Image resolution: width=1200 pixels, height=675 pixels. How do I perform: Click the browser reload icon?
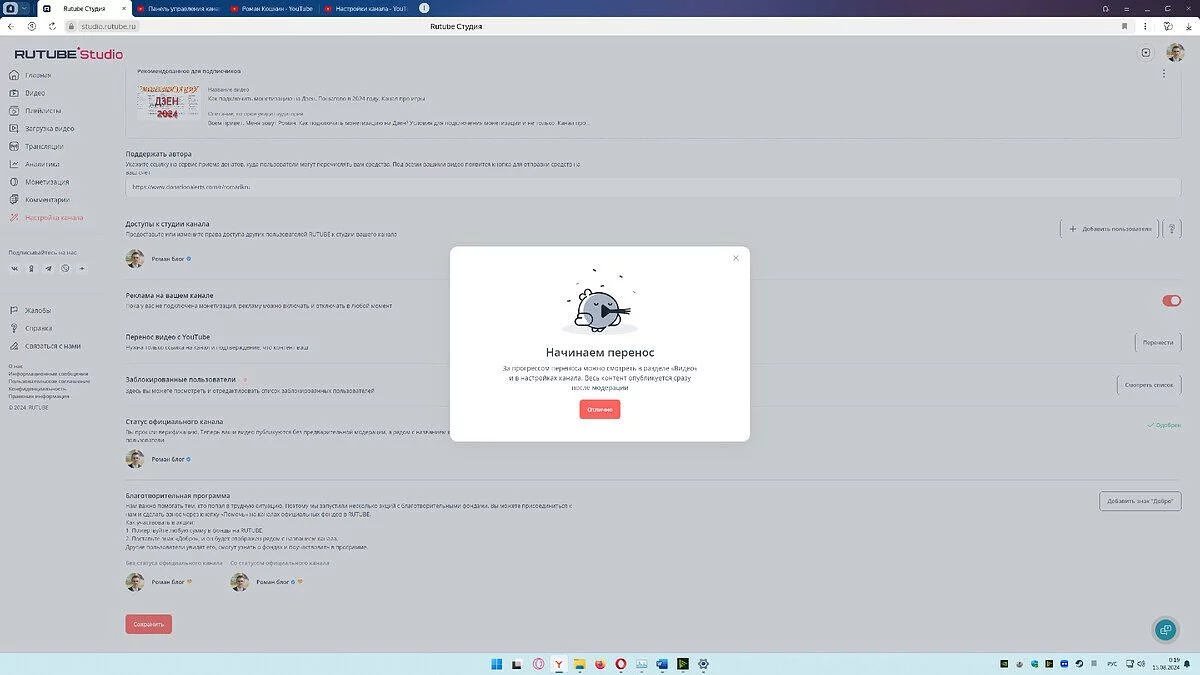click(52, 26)
